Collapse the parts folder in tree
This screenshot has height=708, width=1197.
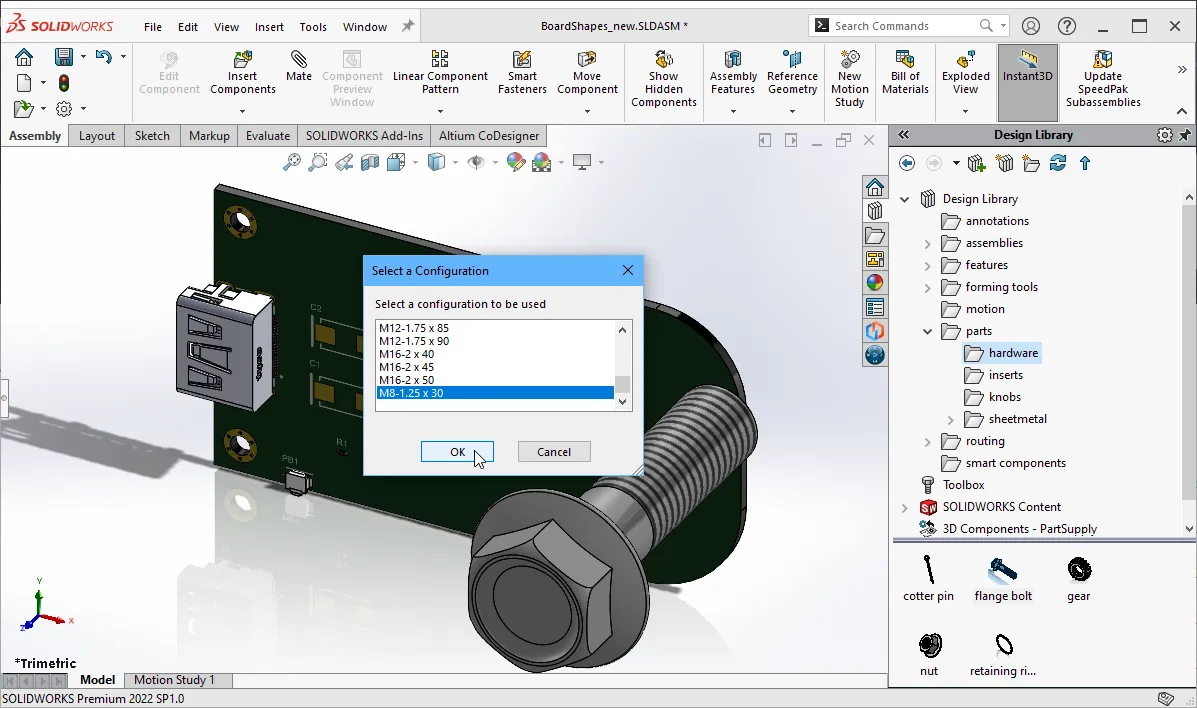(927, 331)
